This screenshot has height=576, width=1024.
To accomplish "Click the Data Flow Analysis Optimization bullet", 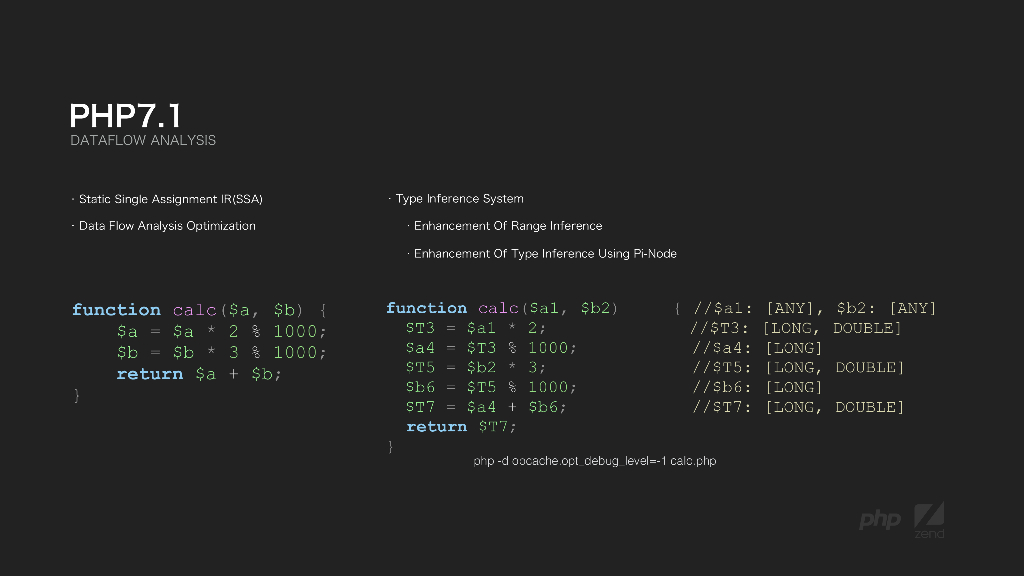I will click(x=166, y=226).
